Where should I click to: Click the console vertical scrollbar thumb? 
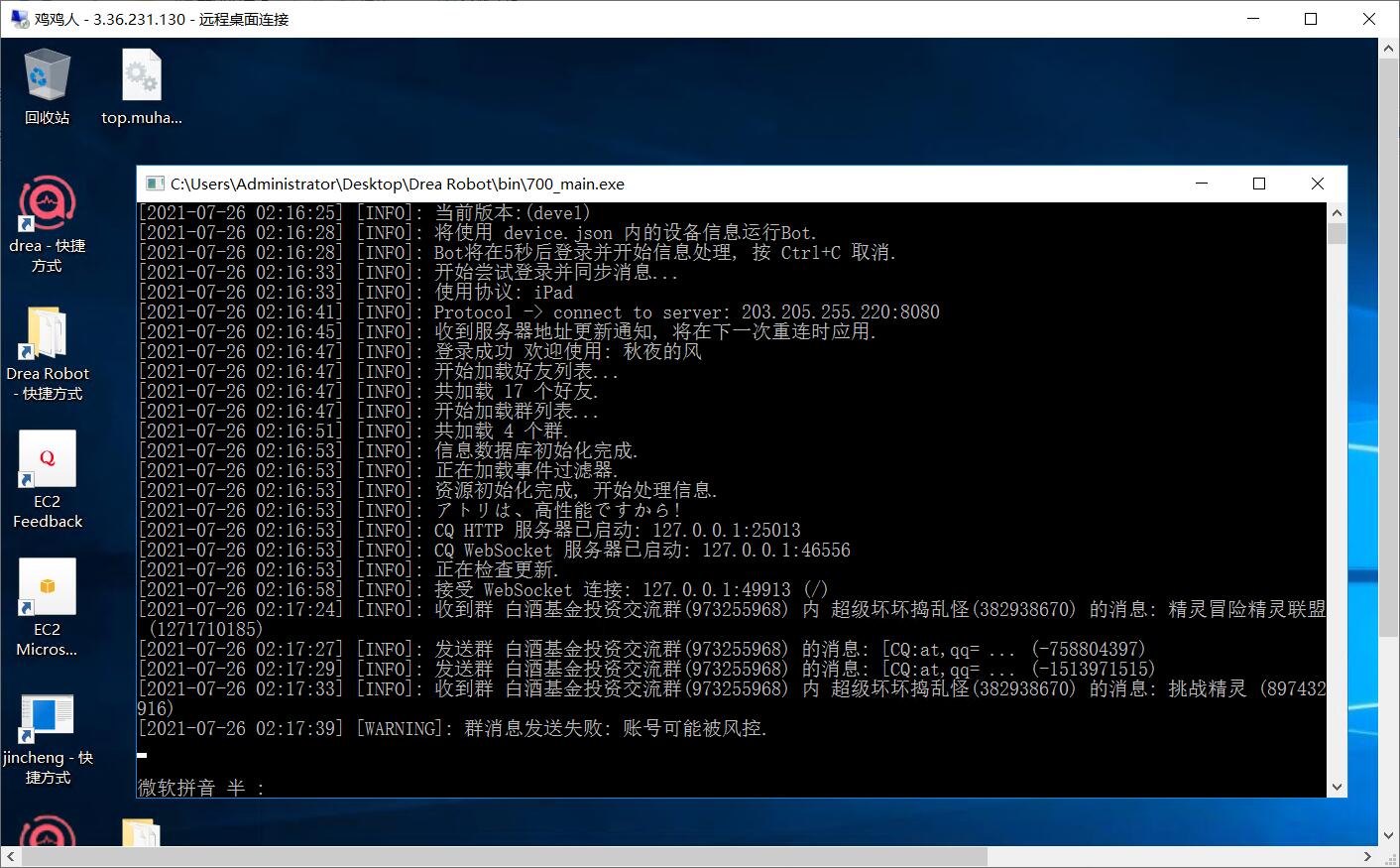pos(1337,234)
